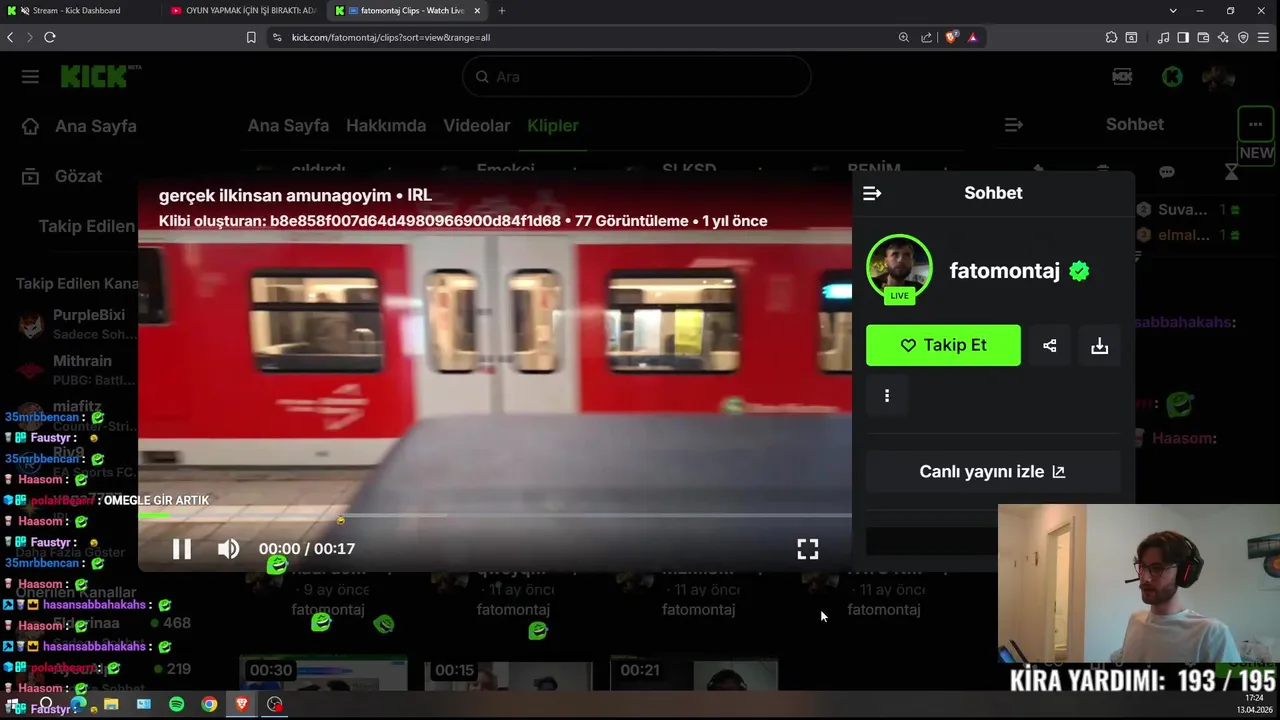The height and width of the screenshot is (720, 1280).
Task: Click the KICK logo
Action: 95,76
